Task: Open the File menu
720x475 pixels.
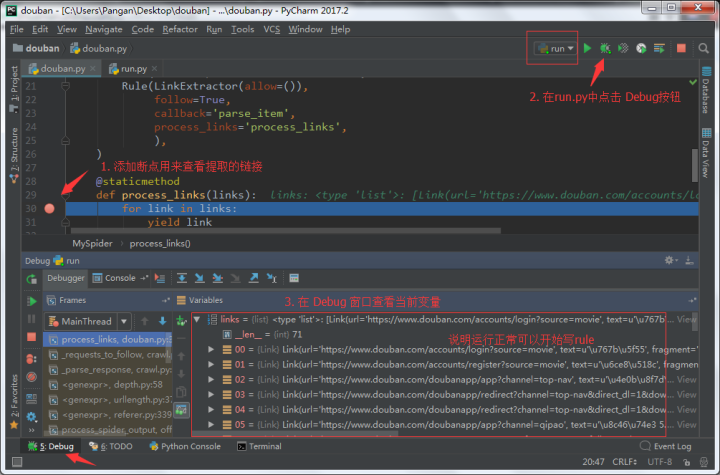Action: 17,29
